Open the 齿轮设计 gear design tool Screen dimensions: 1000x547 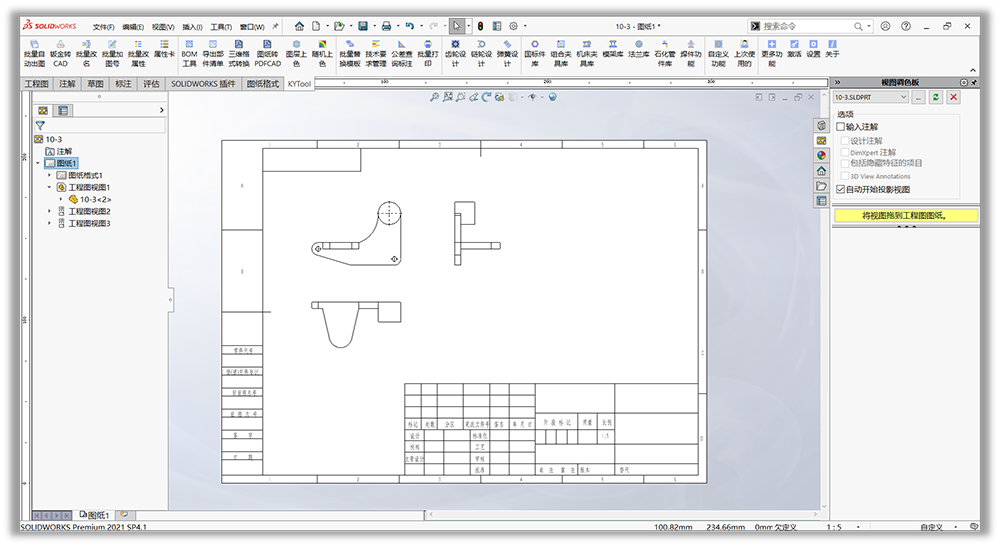pyautogui.click(x=455, y=53)
